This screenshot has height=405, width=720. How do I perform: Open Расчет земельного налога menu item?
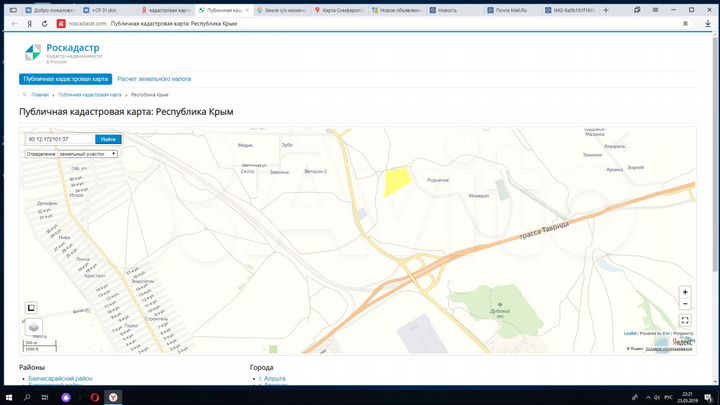pyautogui.click(x=154, y=78)
